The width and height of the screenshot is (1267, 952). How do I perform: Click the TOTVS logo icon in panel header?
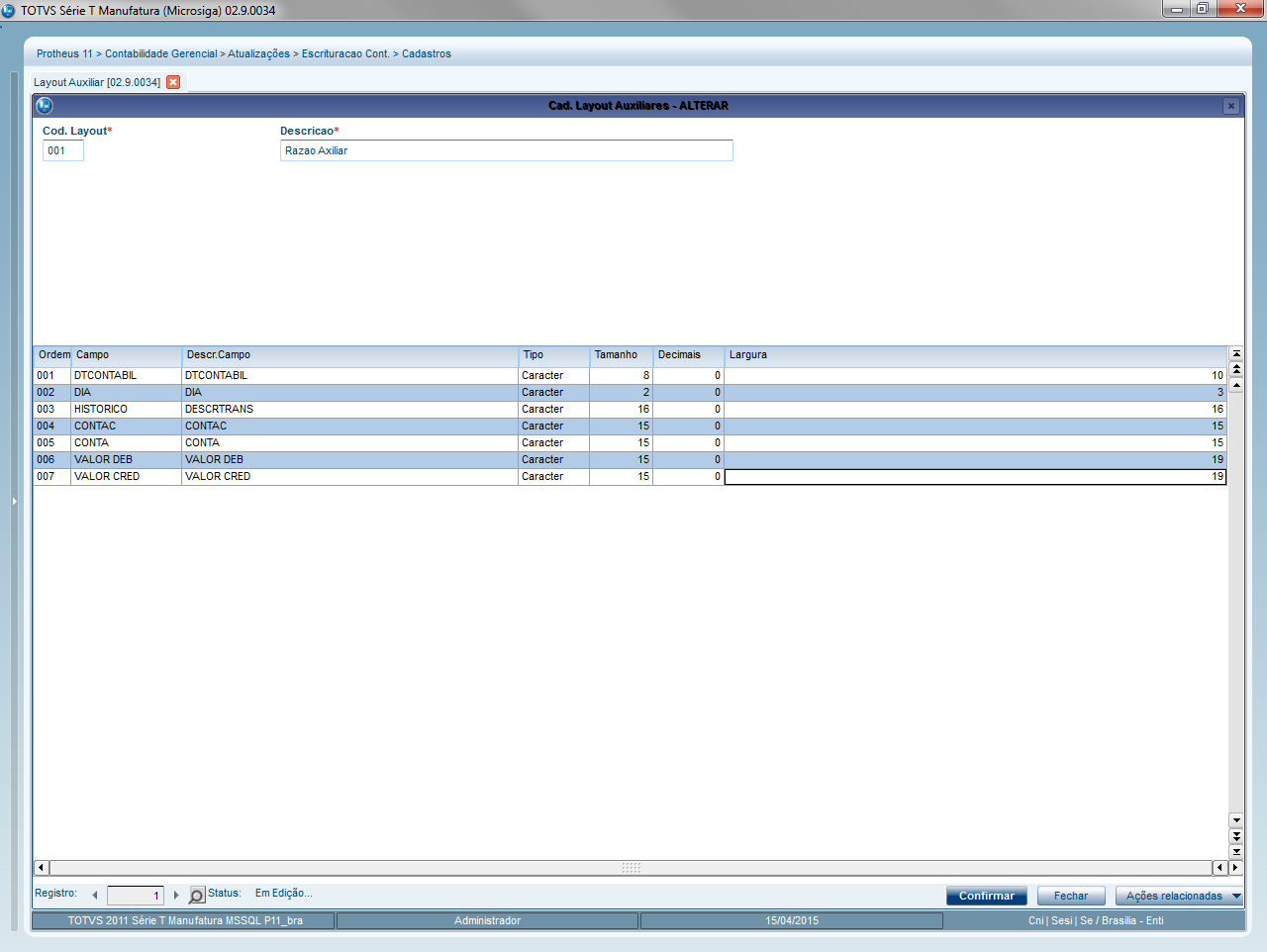coord(44,105)
